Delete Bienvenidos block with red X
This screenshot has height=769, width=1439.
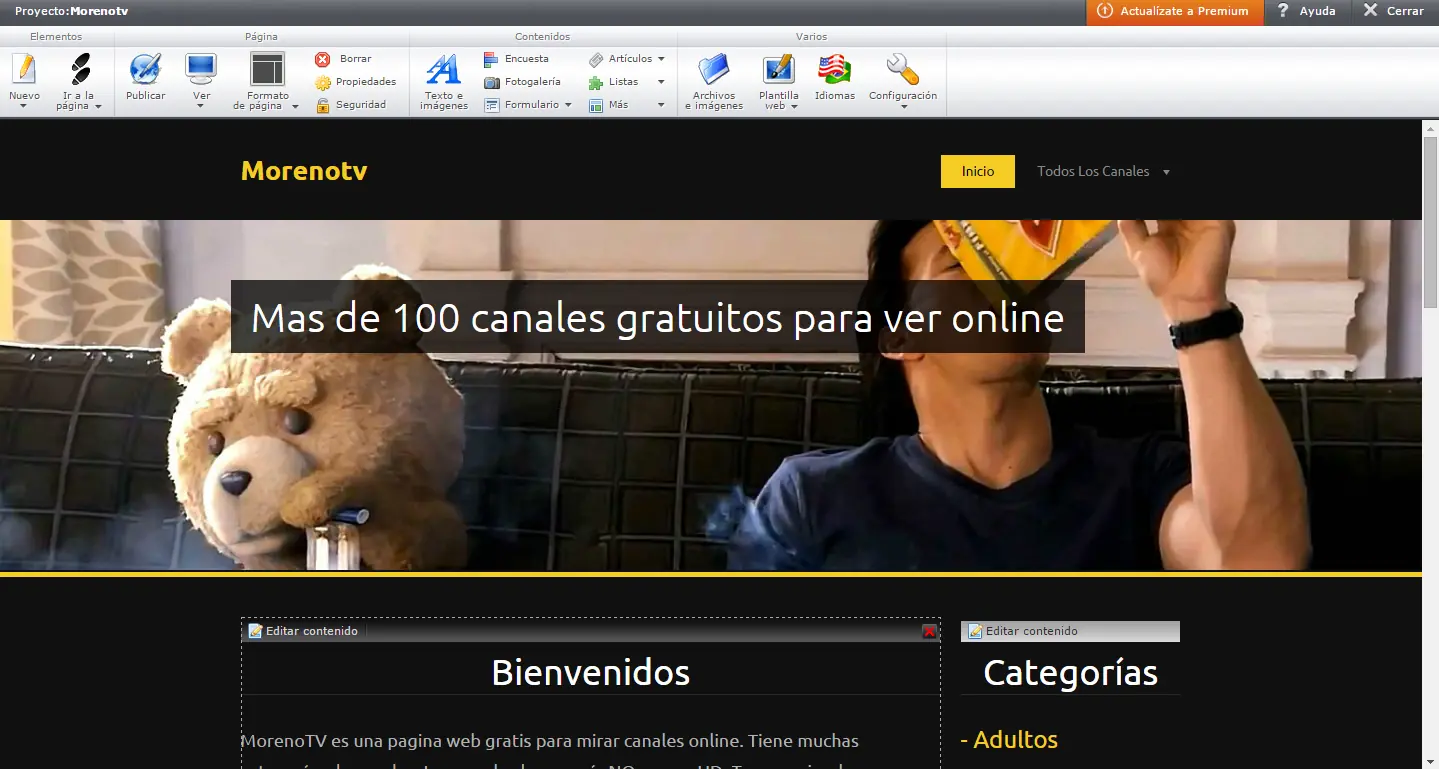(929, 631)
